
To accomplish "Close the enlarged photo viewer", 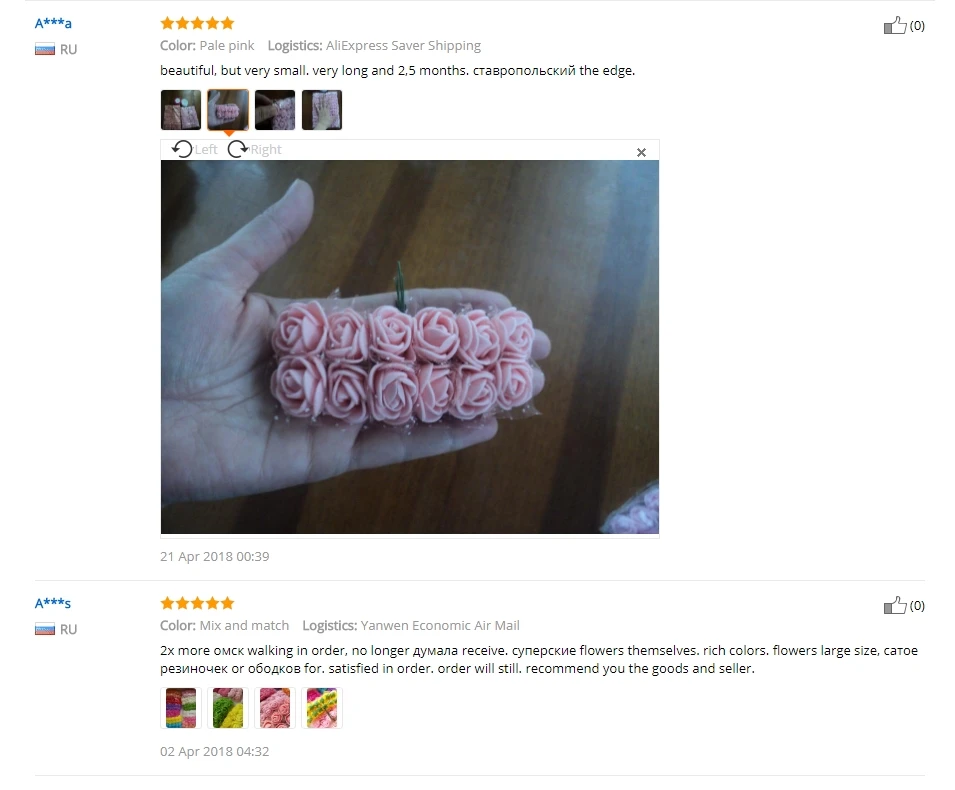I will (641, 152).
